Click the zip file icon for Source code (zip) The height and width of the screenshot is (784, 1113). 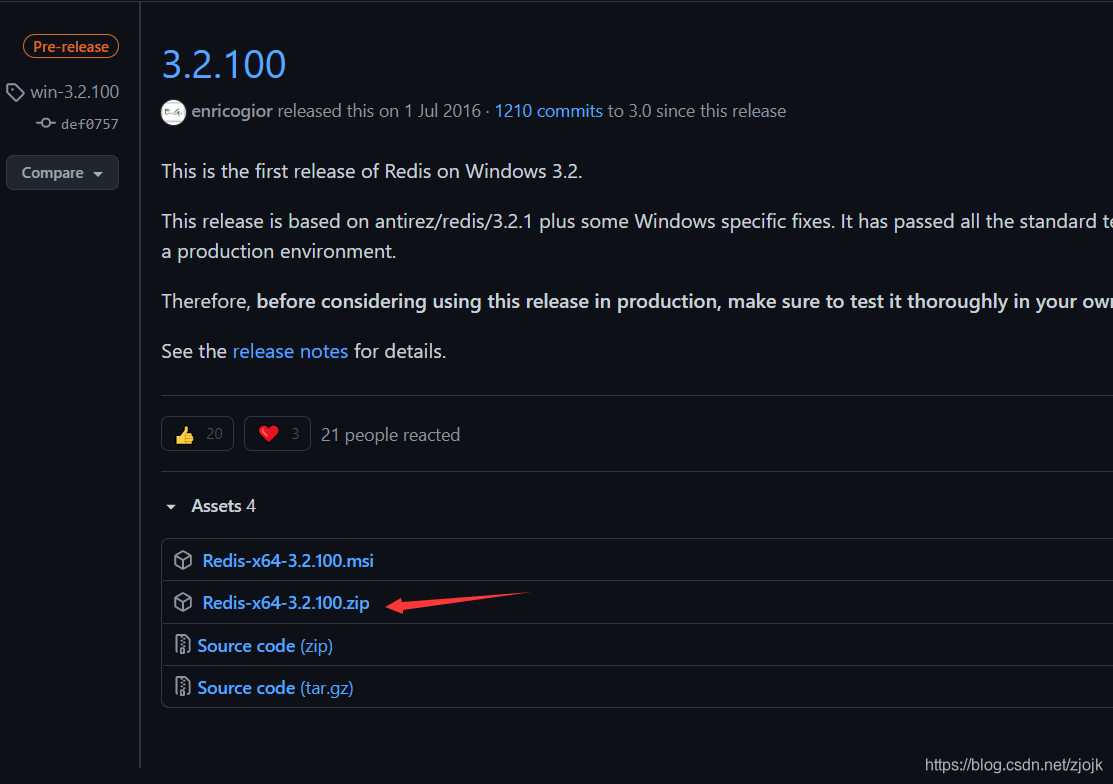pyautogui.click(x=183, y=644)
